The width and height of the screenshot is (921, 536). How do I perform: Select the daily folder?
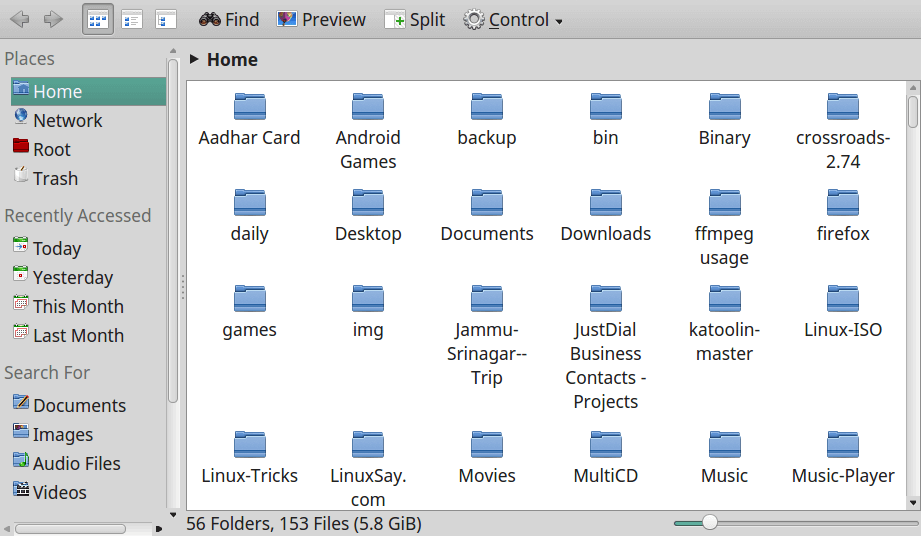250,216
